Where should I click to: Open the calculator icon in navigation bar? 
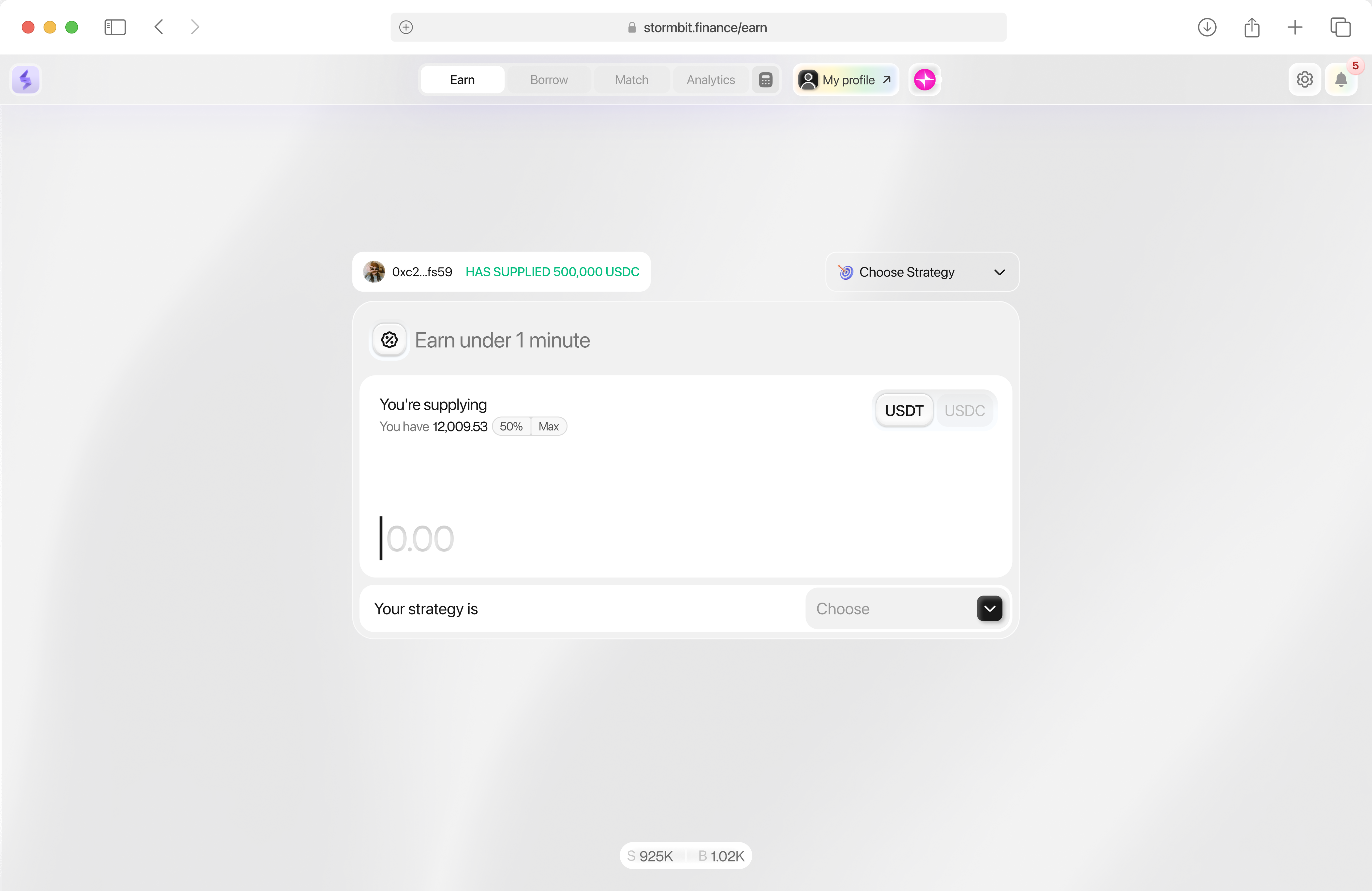pos(765,79)
